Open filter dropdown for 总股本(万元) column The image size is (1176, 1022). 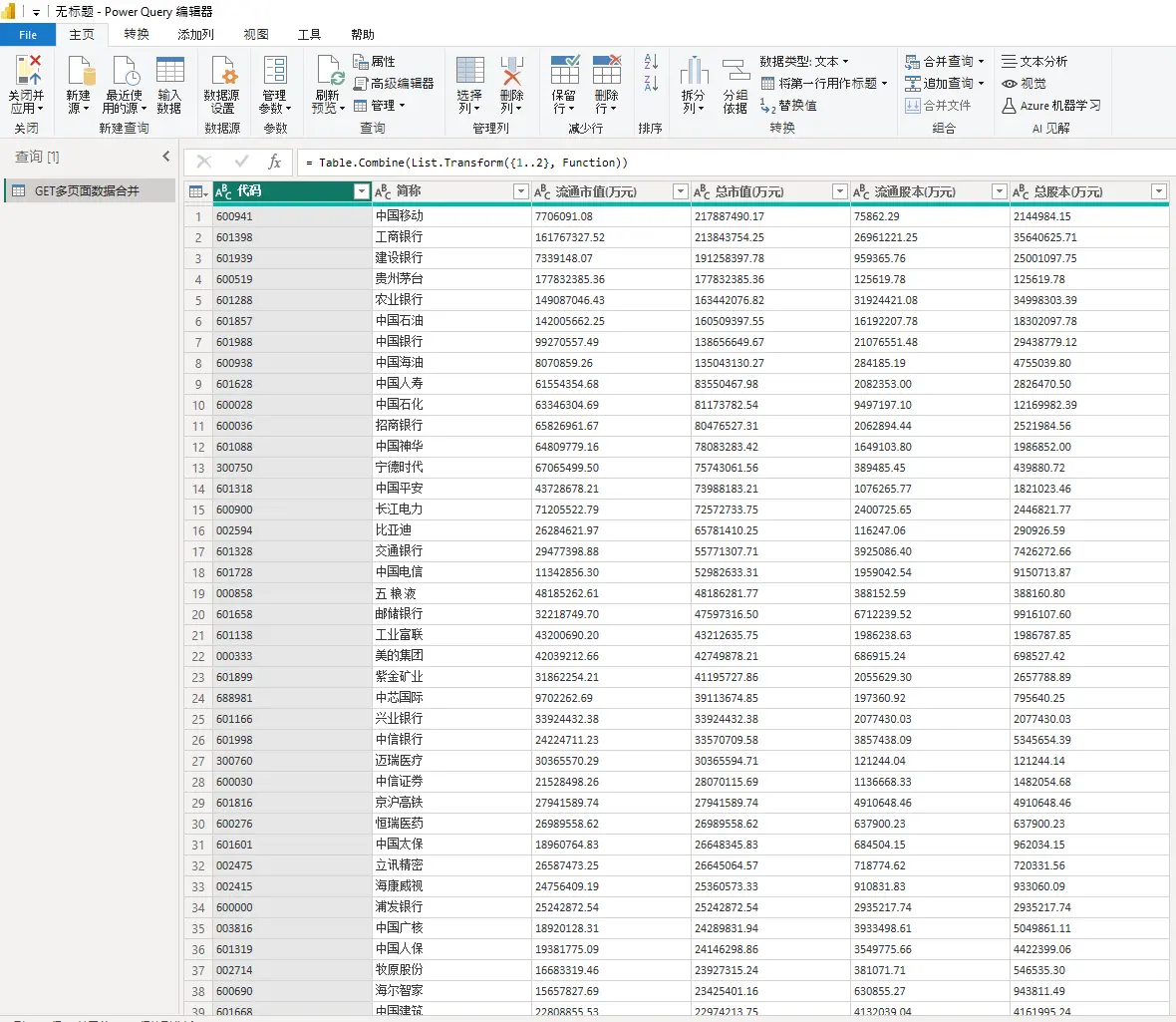click(1159, 192)
